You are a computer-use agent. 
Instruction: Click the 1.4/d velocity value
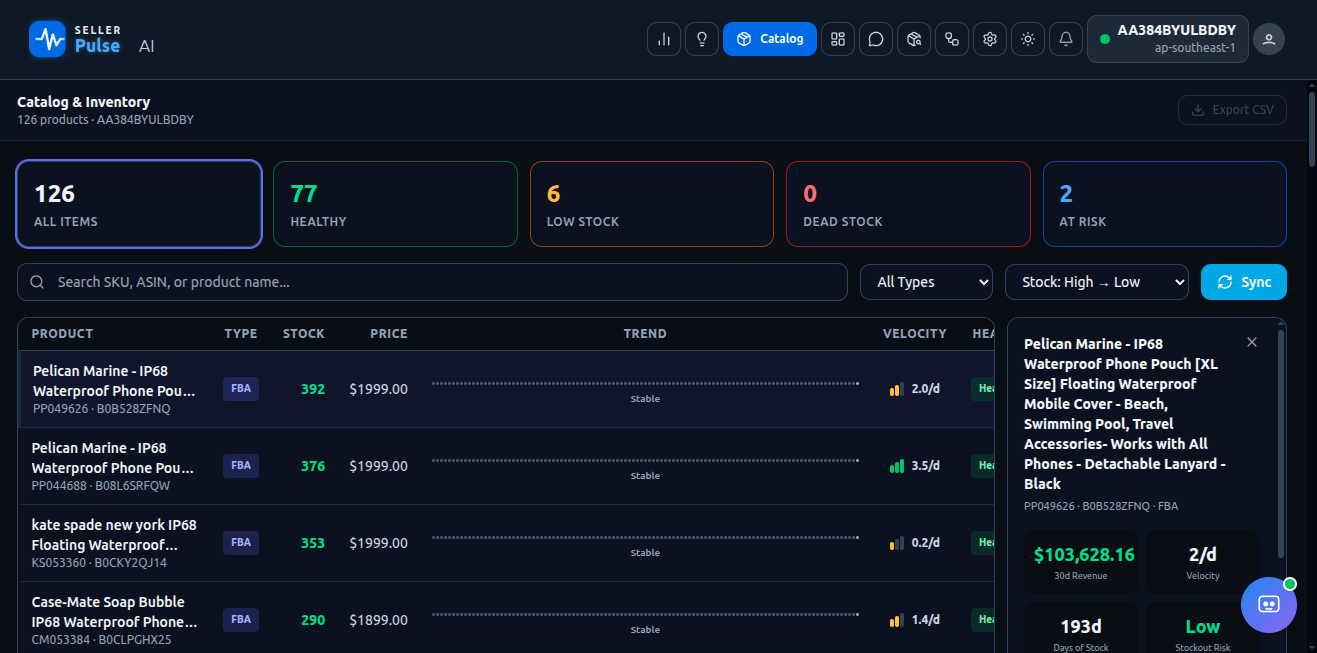pyautogui.click(x=926, y=620)
